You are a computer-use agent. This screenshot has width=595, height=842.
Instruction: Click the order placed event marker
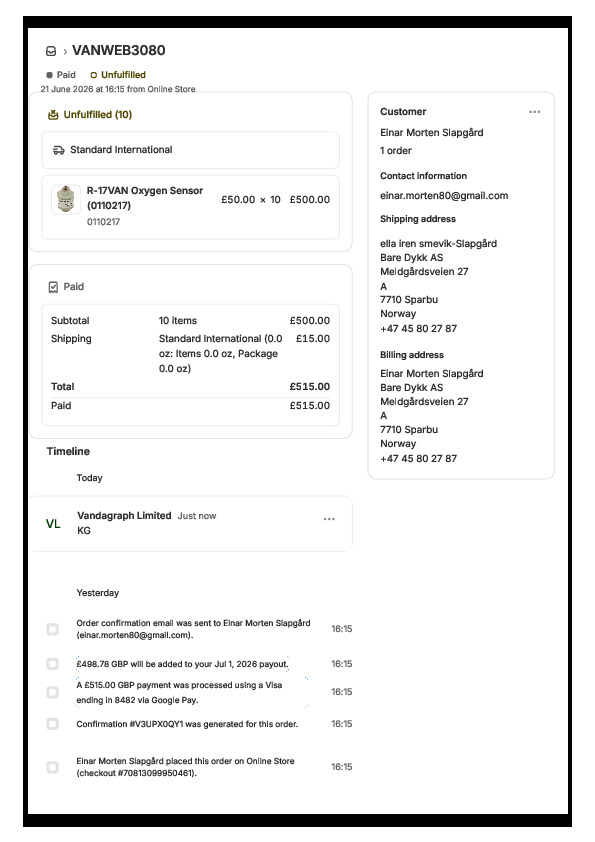[x=53, y=767]
